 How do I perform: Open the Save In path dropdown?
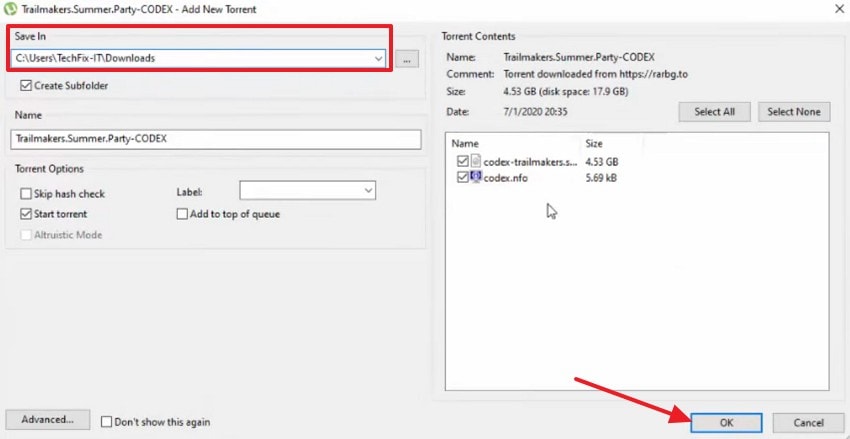click(378, 59)
